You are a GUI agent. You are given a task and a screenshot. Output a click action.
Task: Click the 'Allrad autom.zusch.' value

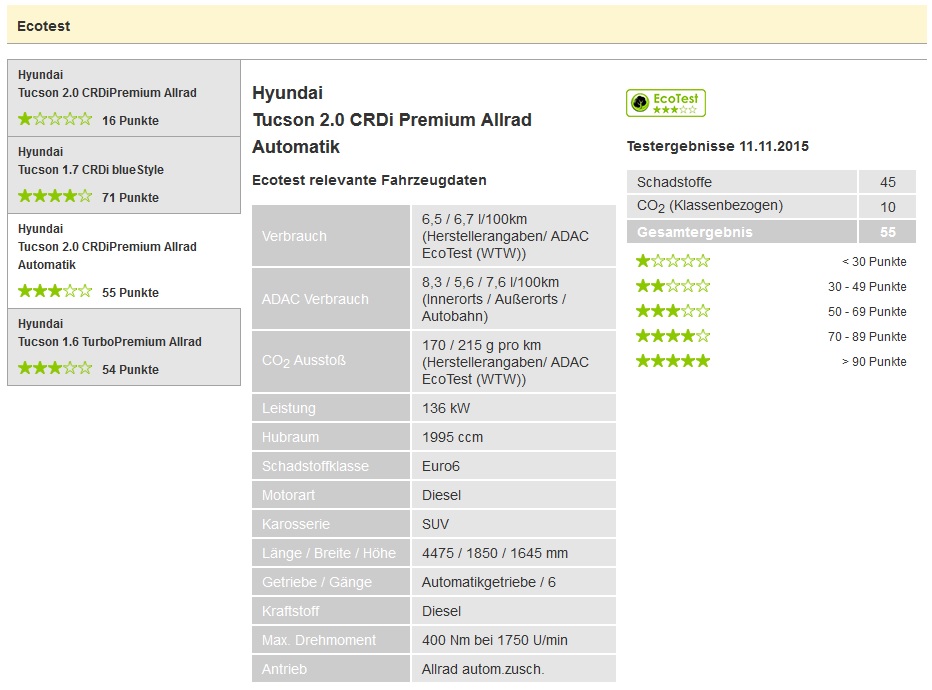point(483,669)
